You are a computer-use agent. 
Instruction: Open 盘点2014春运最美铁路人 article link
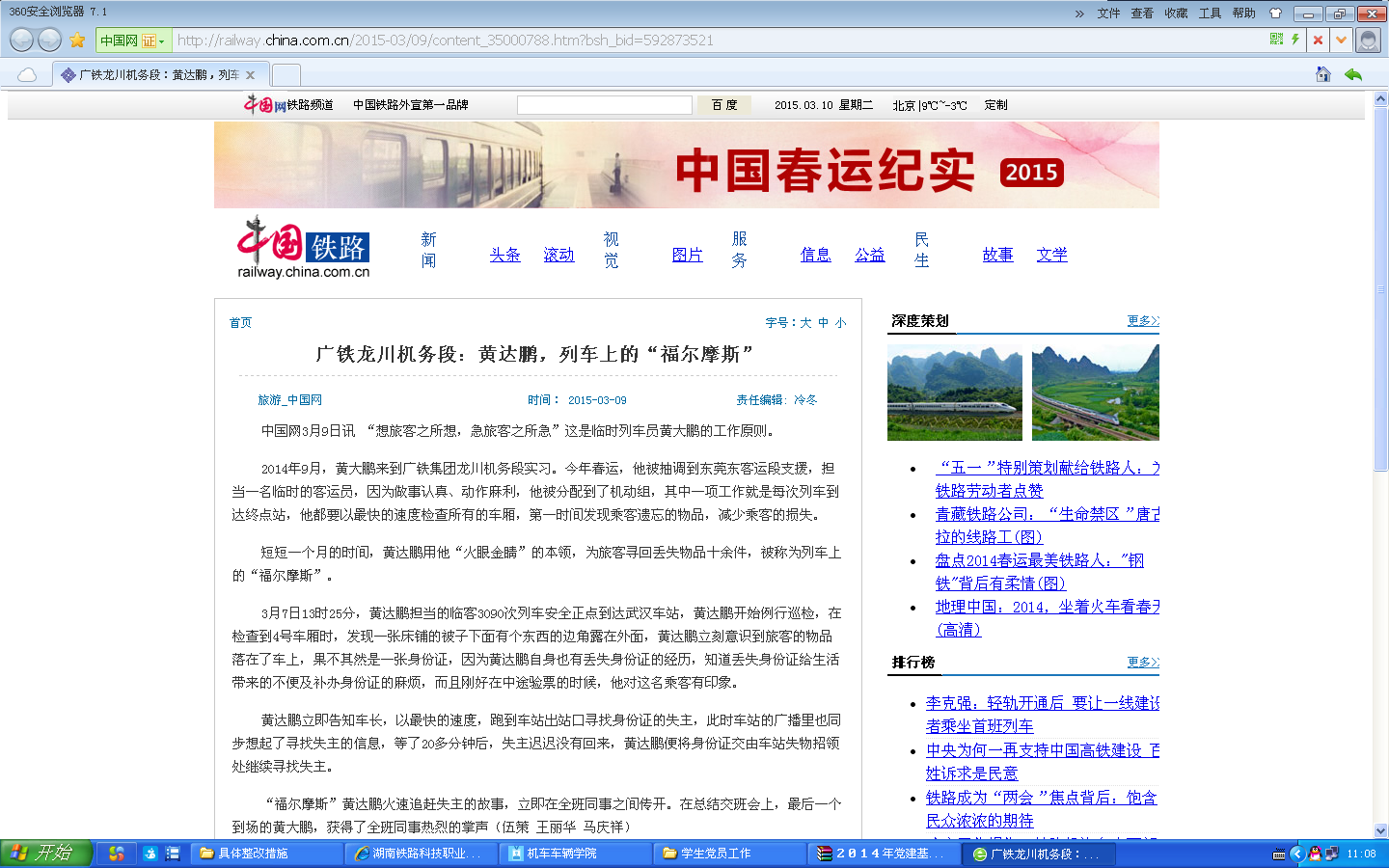tap(1040, 572)
